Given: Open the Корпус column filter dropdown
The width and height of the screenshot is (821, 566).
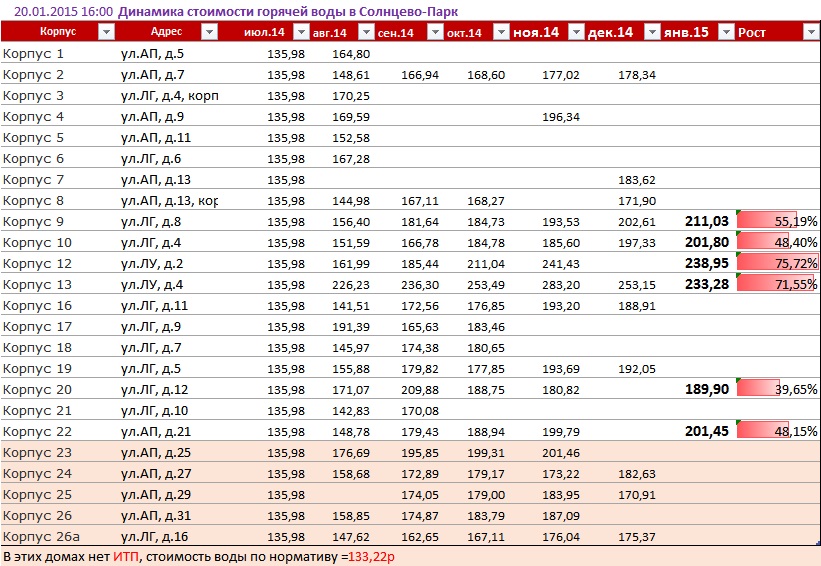Looking at the screenshot, I should coord(106,32).
